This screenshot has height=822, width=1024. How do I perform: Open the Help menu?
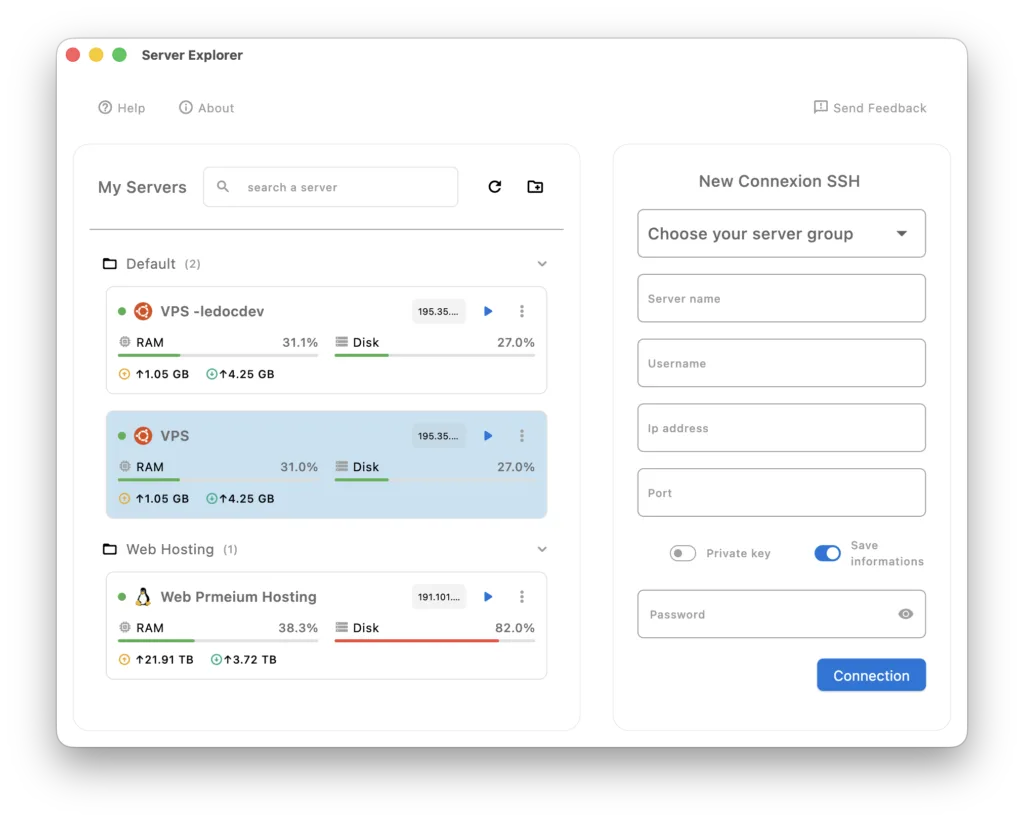[x=121, y=107]
